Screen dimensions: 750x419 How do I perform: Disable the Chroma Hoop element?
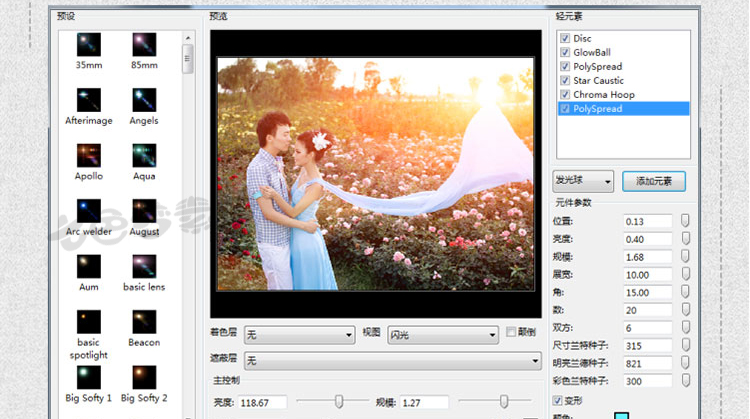pos(565,94)
